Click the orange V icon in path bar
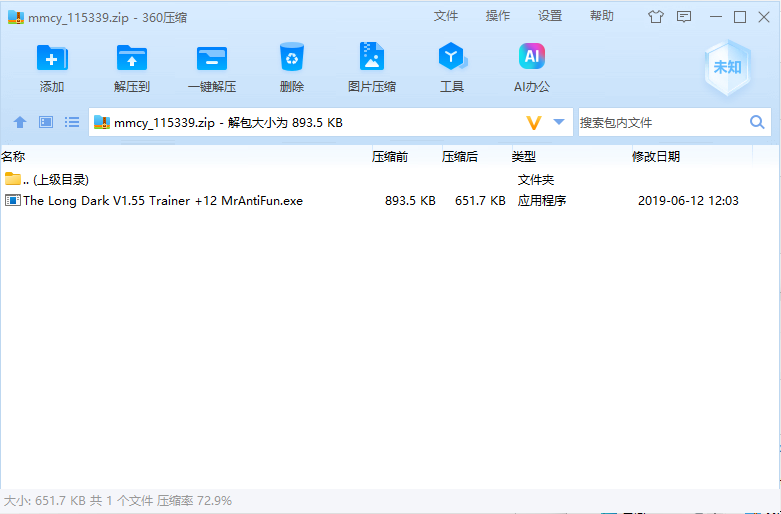 tap(534, 123)
